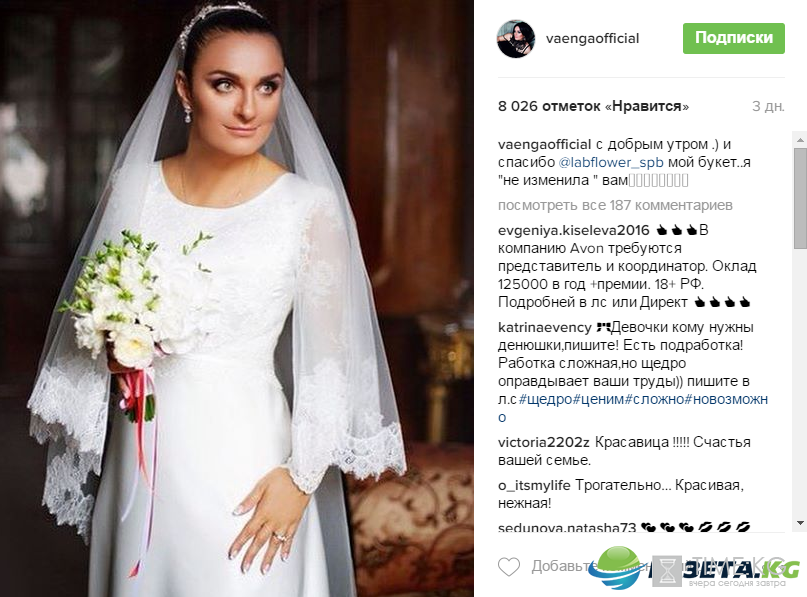Open vaengaofficial username in the header
This screenshot has width=807, height=597.
(x=592, y=39)
